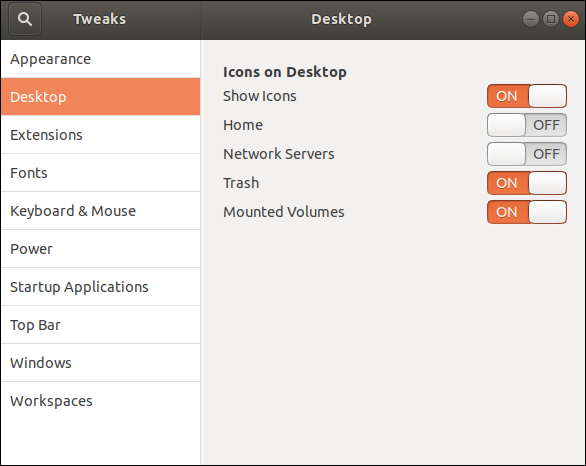The height and width of the screenshot is (466, 586).
Task: Click the 'Trash' label text
Action: [241, 183]
